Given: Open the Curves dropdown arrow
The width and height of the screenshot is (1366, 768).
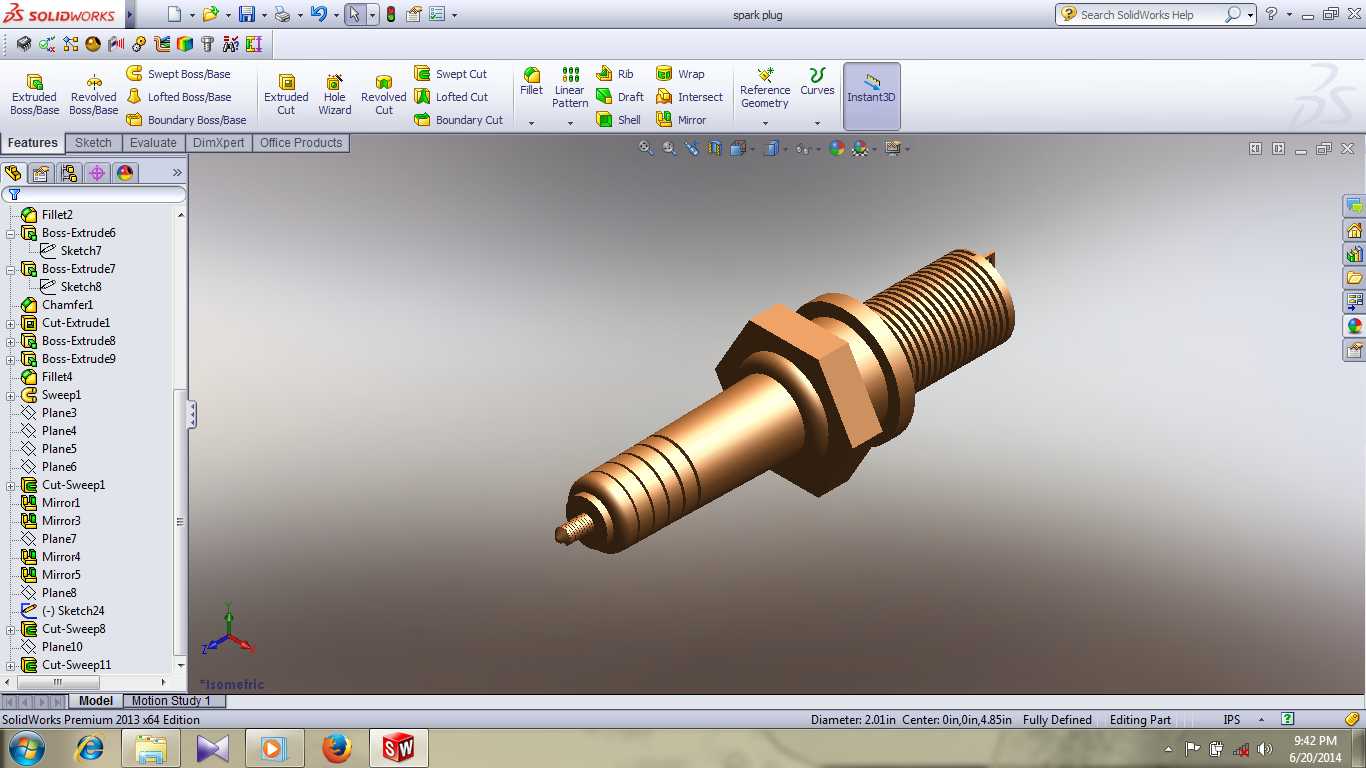Looking at the screenshot, I should [817, 123].
